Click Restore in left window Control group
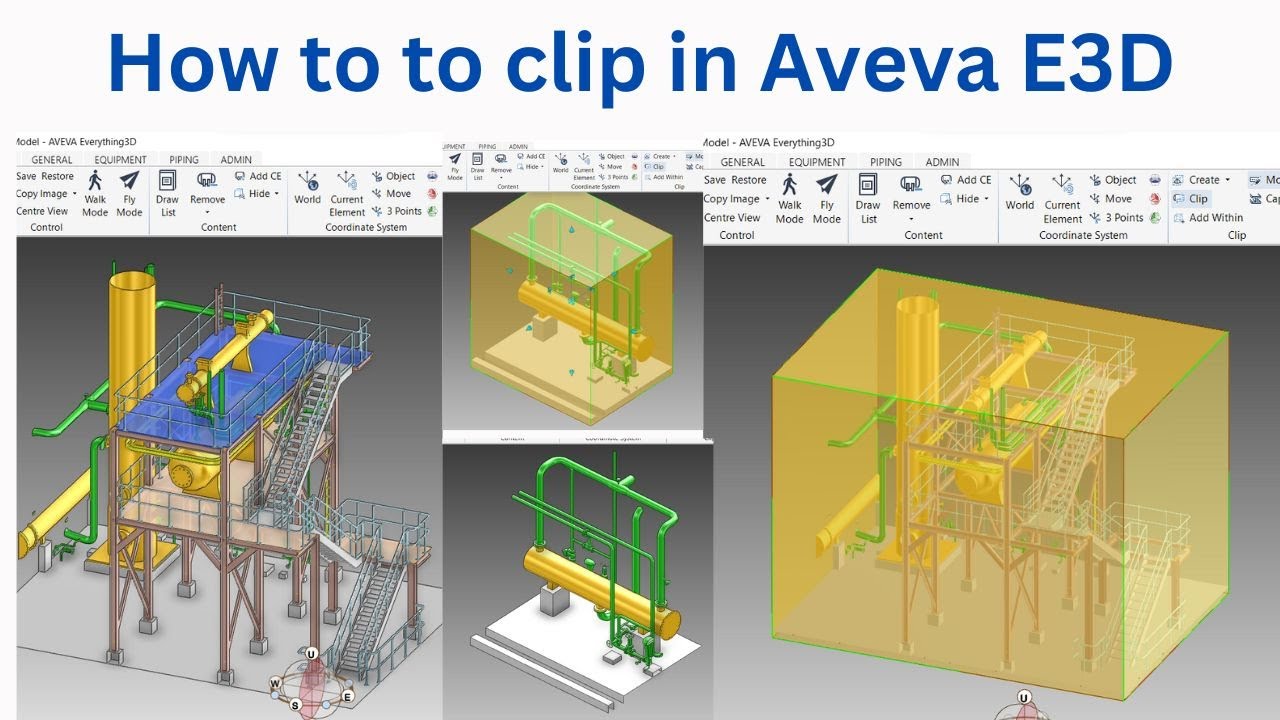Viewport: 1280px width, 720px height. [x=58, y=176]
